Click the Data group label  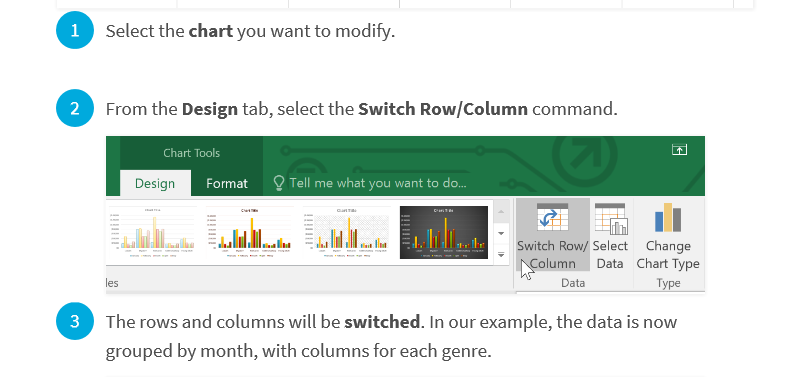pyautogui.click(x=573, y=283)
